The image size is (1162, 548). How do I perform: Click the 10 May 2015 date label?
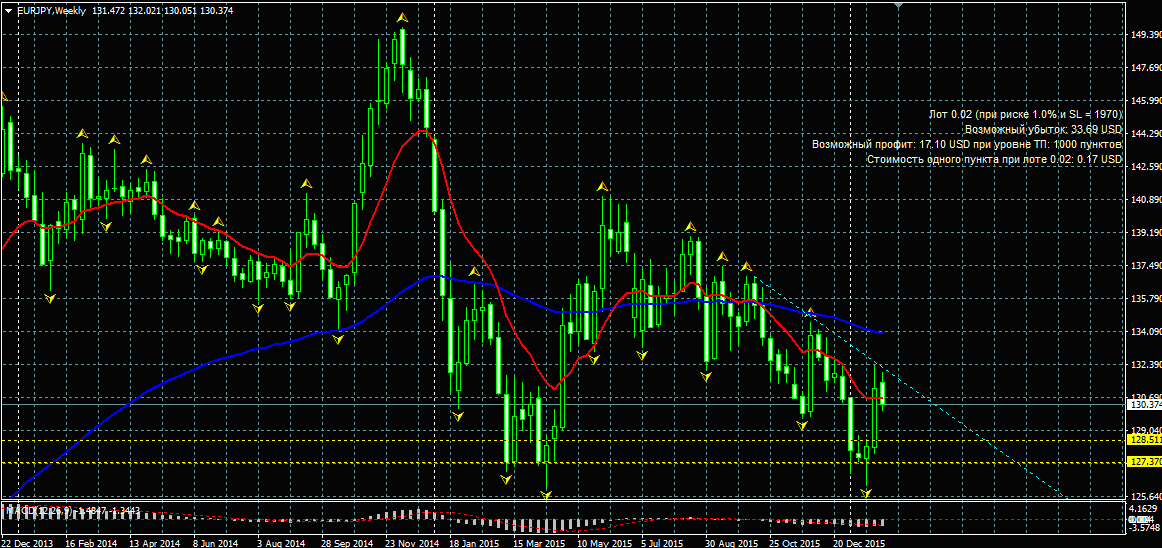point(603,543)
